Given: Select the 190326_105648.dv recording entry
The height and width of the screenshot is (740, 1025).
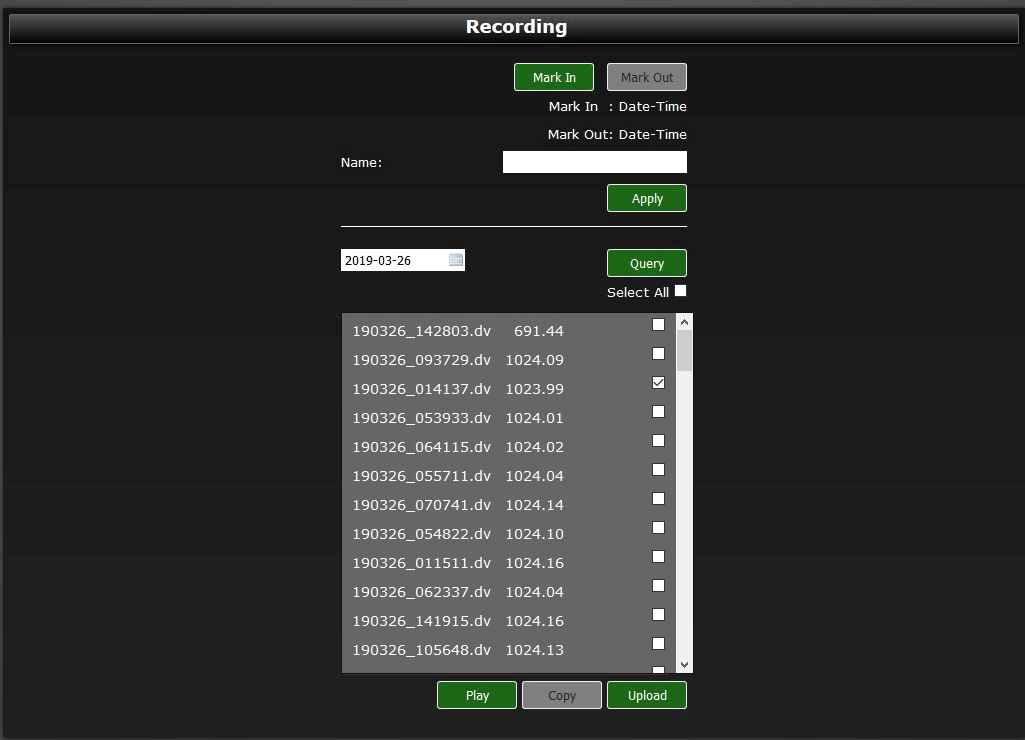Looking at the screenshot, I should click(x=421, y=650).
